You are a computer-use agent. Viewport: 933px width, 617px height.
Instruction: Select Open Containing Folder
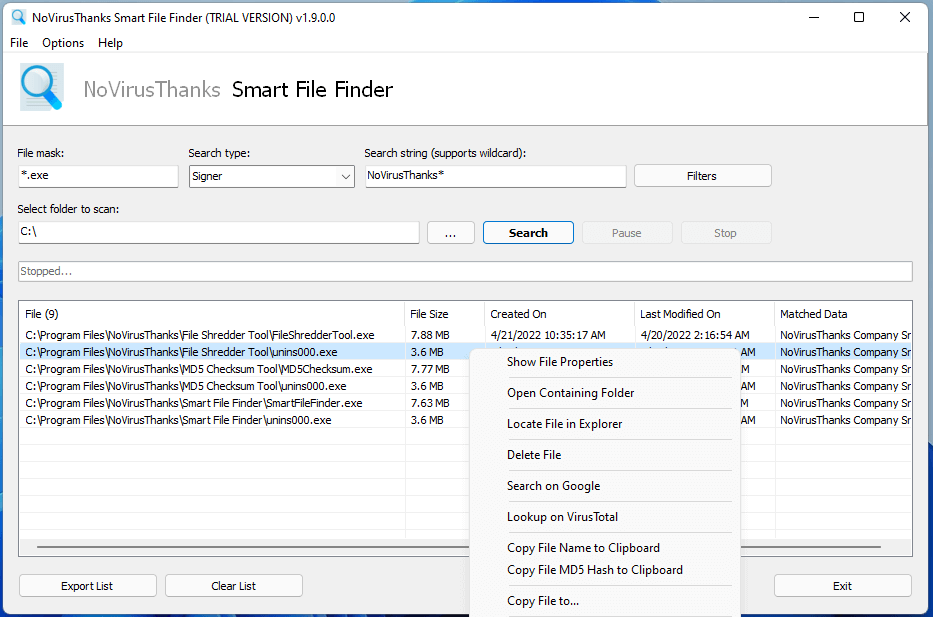(571, 393)
